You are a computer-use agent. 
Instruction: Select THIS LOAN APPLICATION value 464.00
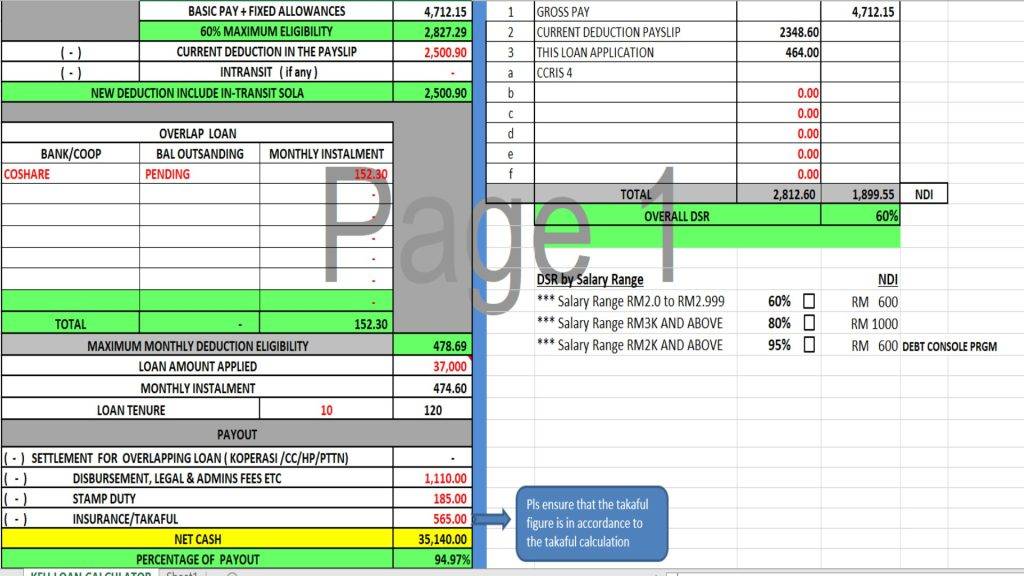click(778, 52)
